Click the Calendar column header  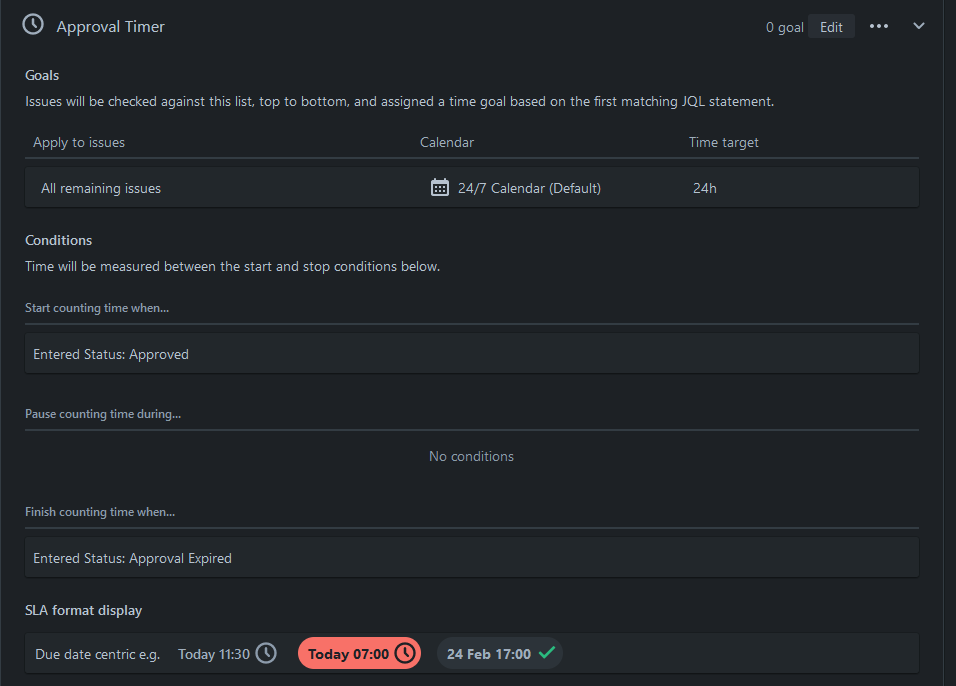[447, 142]
